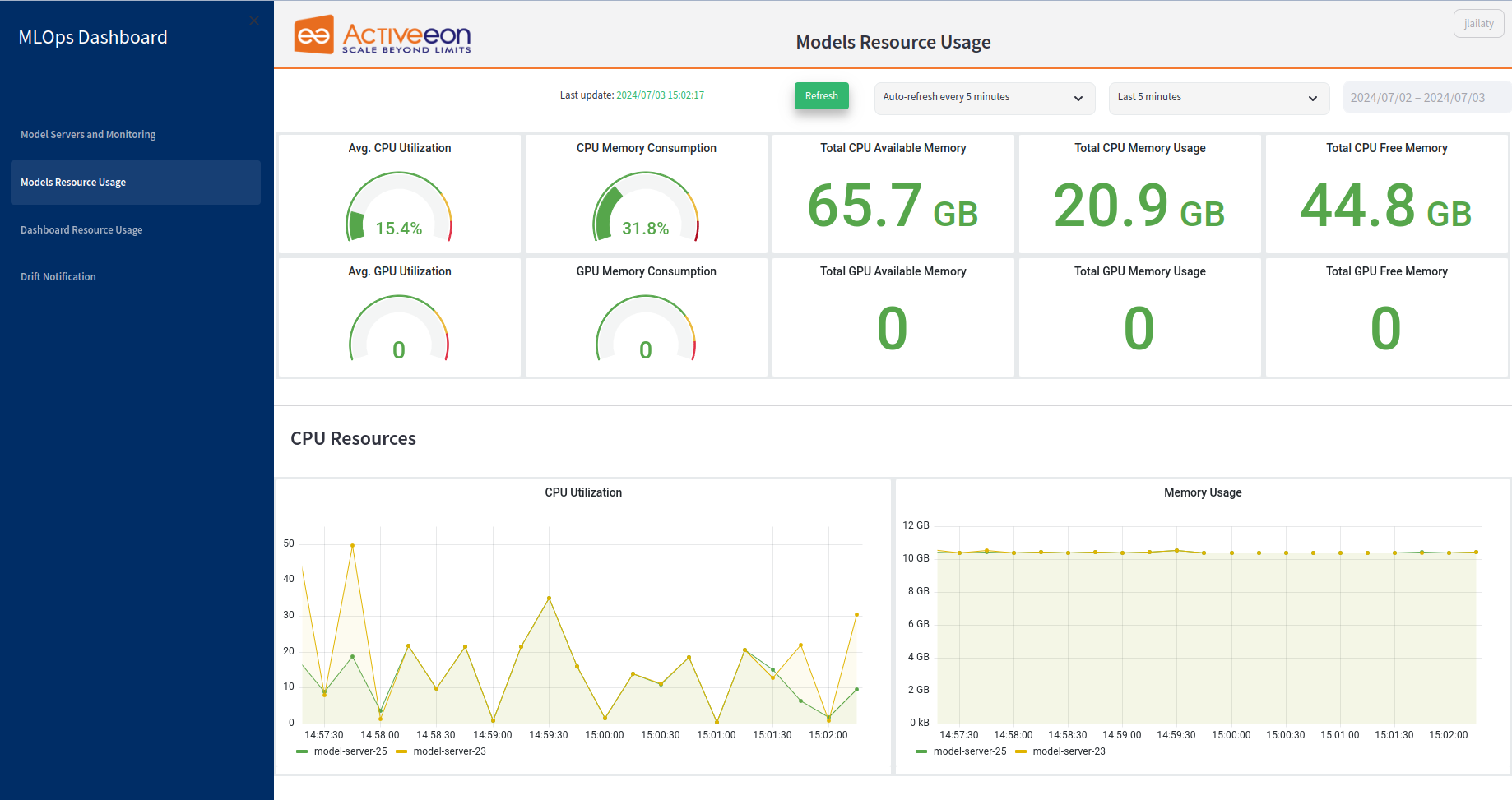Click the Avg. CPU Utilization panel title
The image size is (1512, 800).
[x=400, y=148]
